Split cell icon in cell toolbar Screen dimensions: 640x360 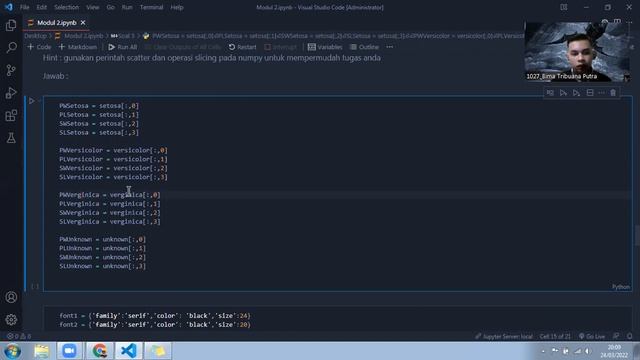(590, 93)
